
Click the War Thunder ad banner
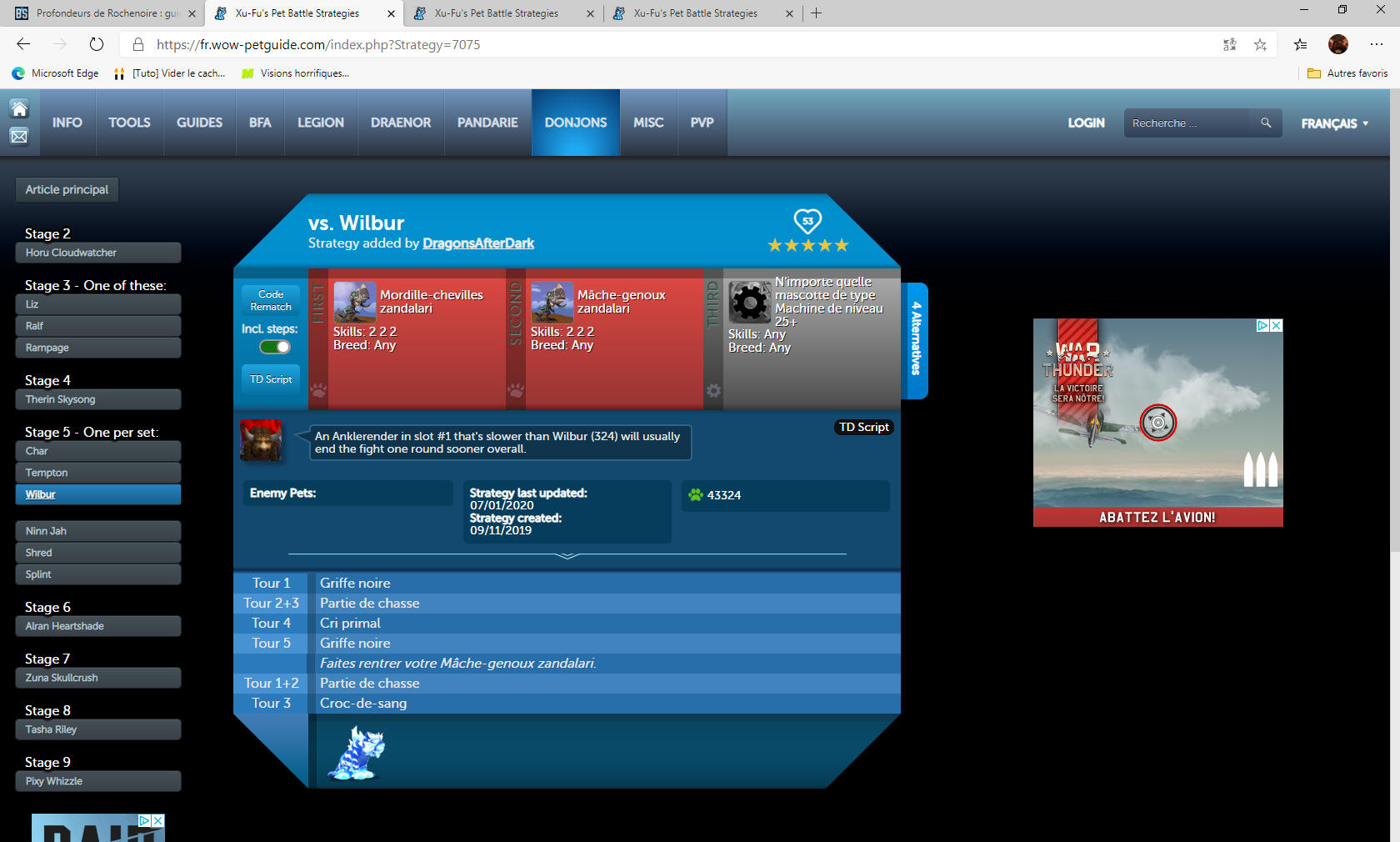[x=1158, y=423]
